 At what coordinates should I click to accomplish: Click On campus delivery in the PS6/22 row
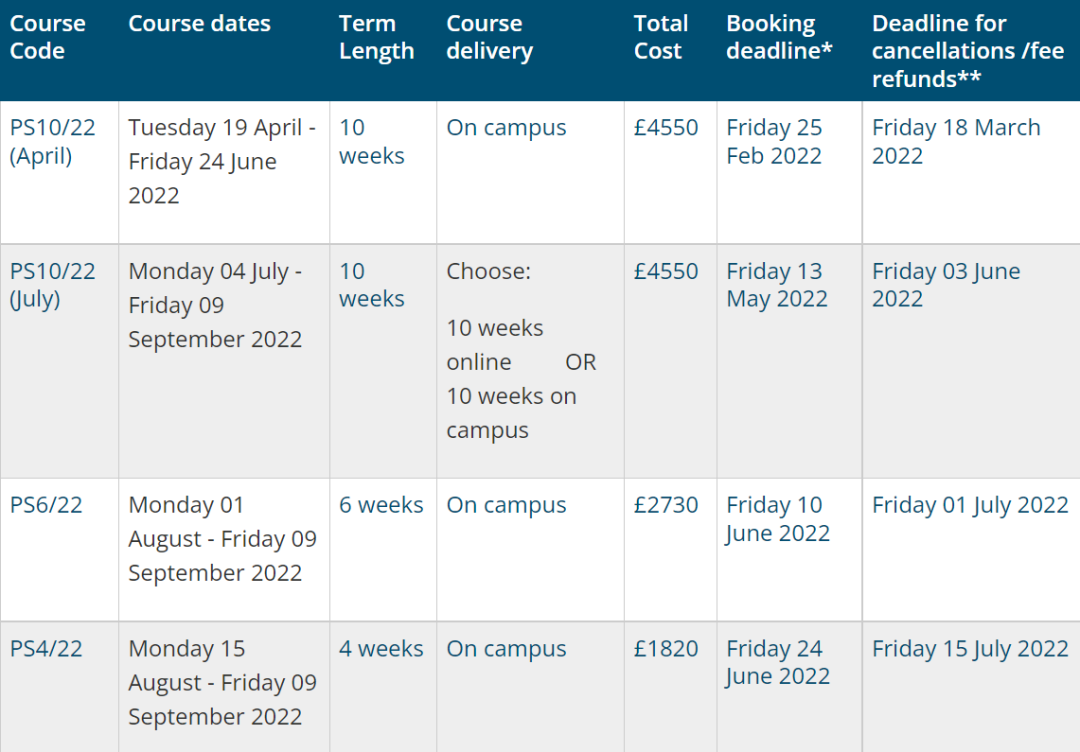(x=506, y=505)
